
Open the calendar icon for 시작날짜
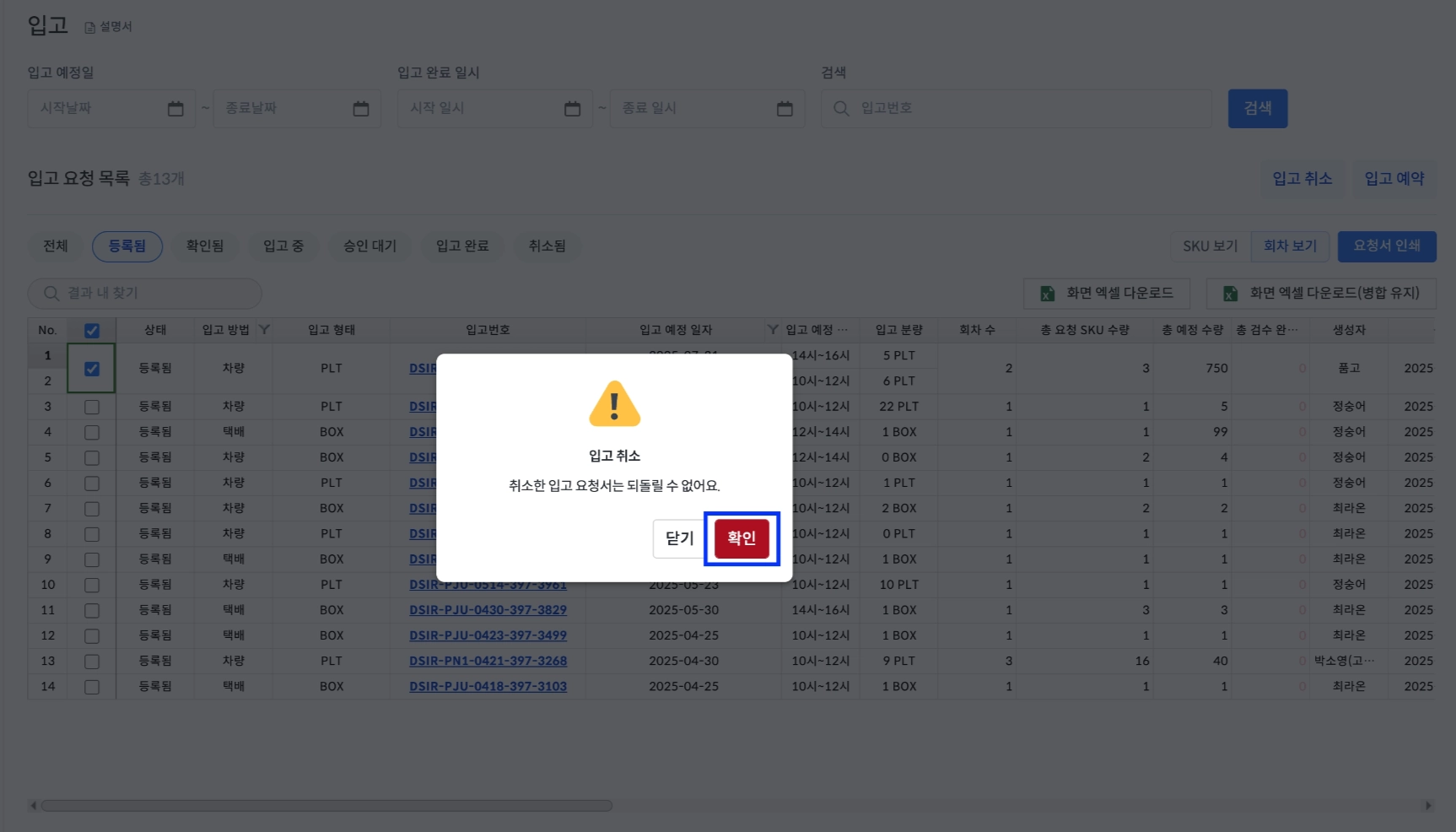[175, 109]
